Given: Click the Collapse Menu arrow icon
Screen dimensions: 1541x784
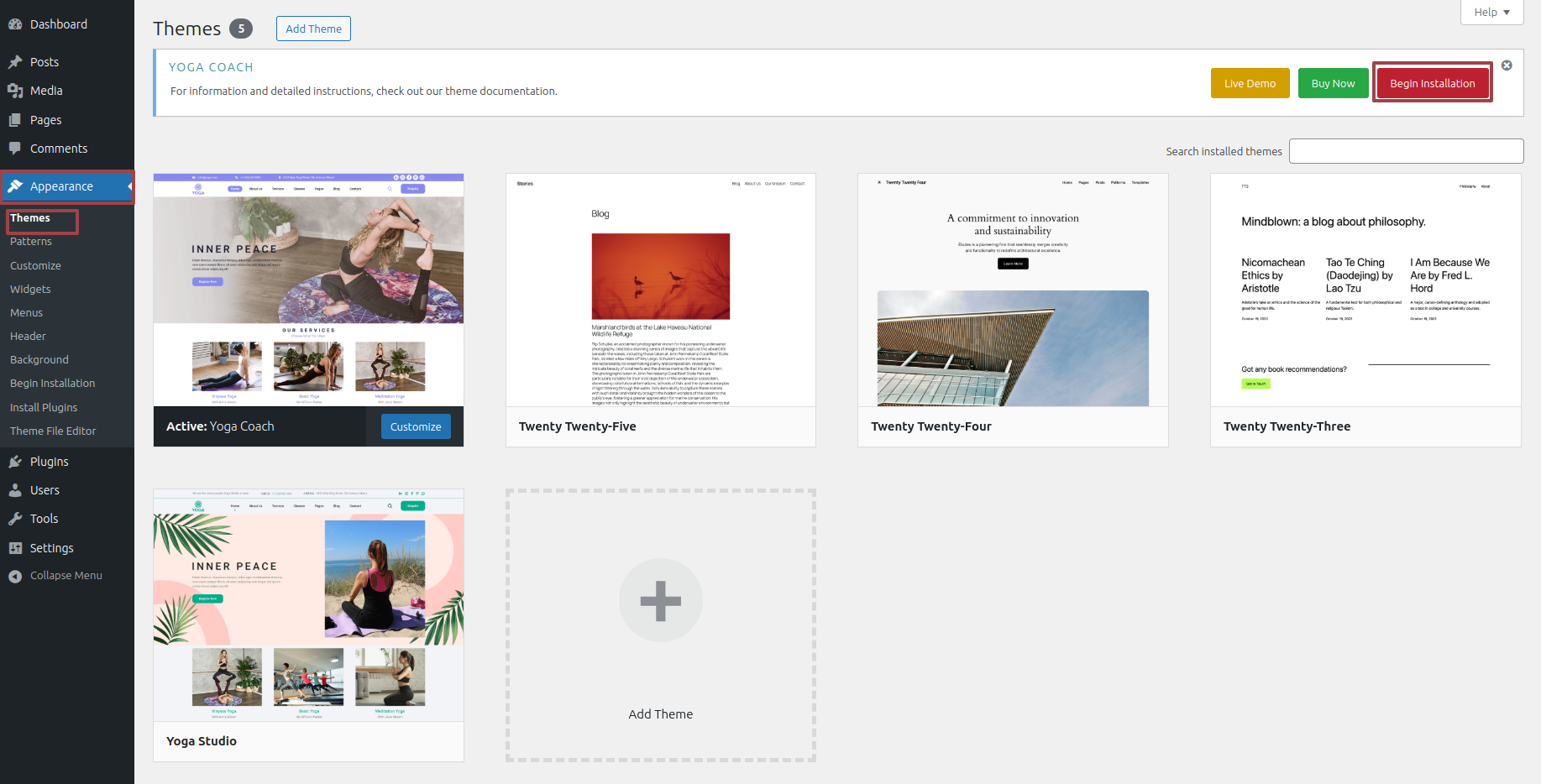Looking at the screenshot, I should [x=15, y=576].
